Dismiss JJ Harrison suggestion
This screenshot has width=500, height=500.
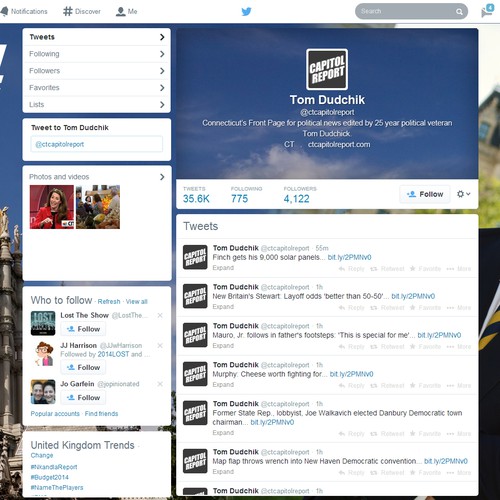pos(160,346)
